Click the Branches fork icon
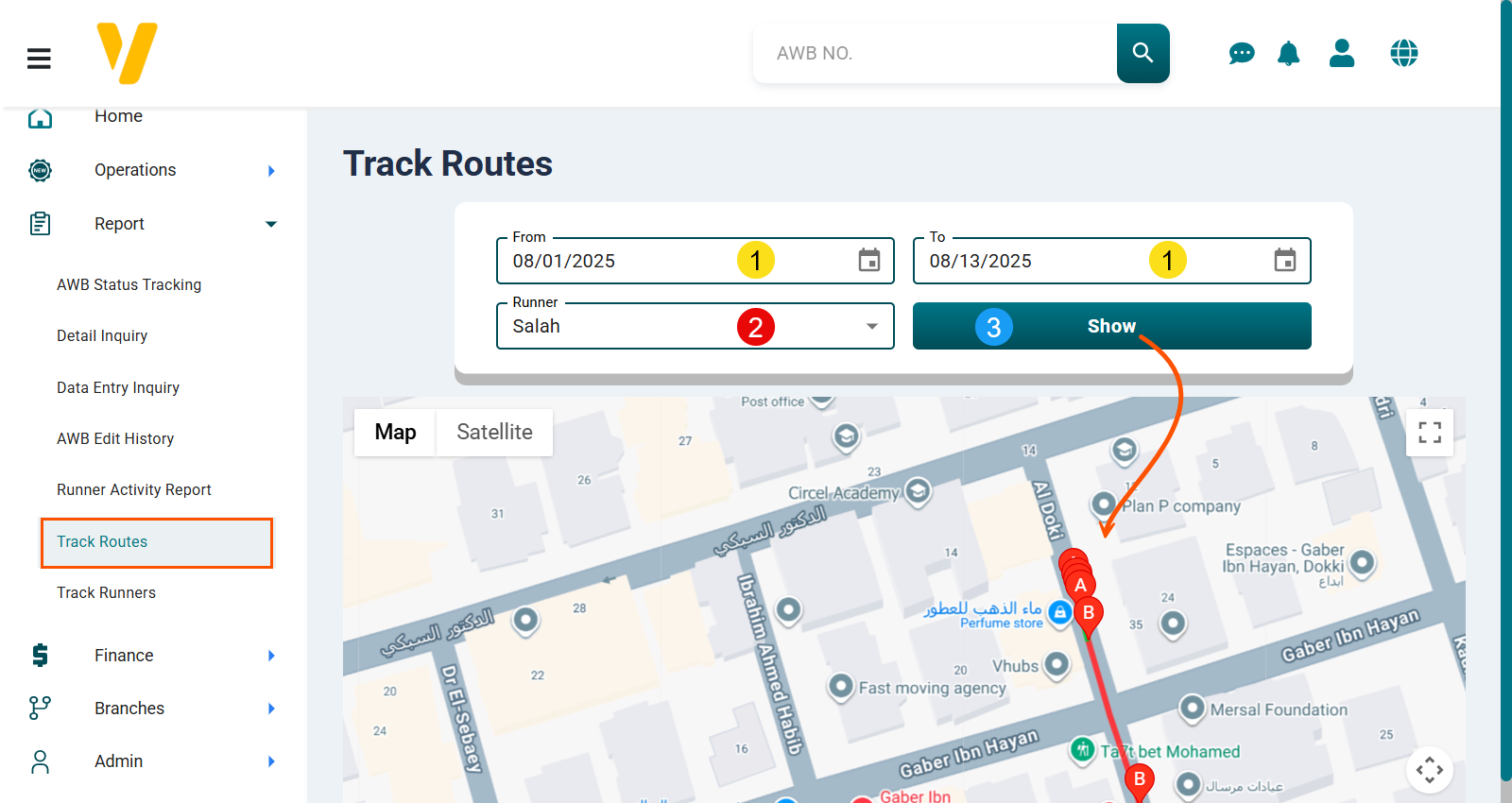Image resolution: width=1512 pixels, height=803 pixels. click(x=40, y=709)
